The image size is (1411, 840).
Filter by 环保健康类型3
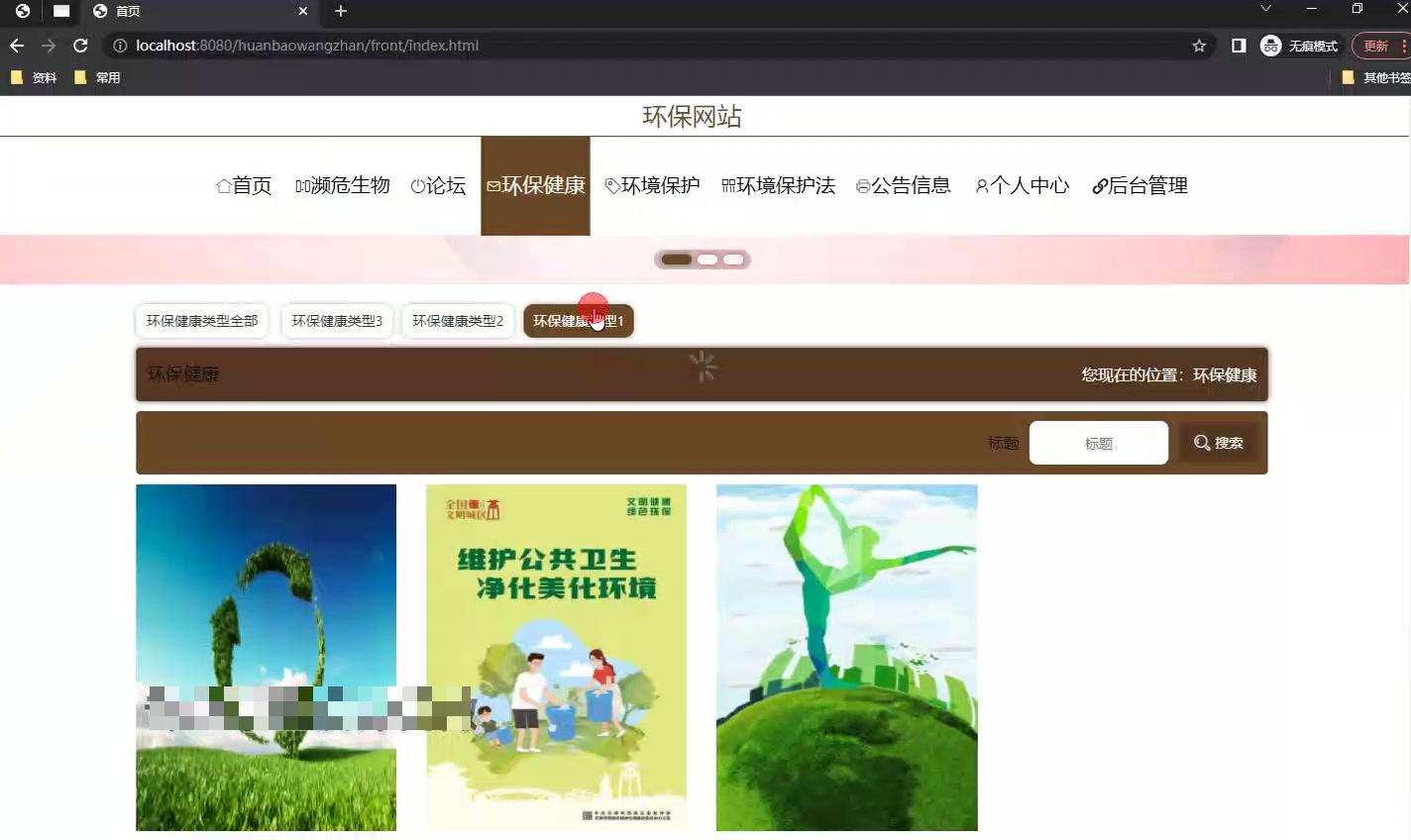coord(337,321)
